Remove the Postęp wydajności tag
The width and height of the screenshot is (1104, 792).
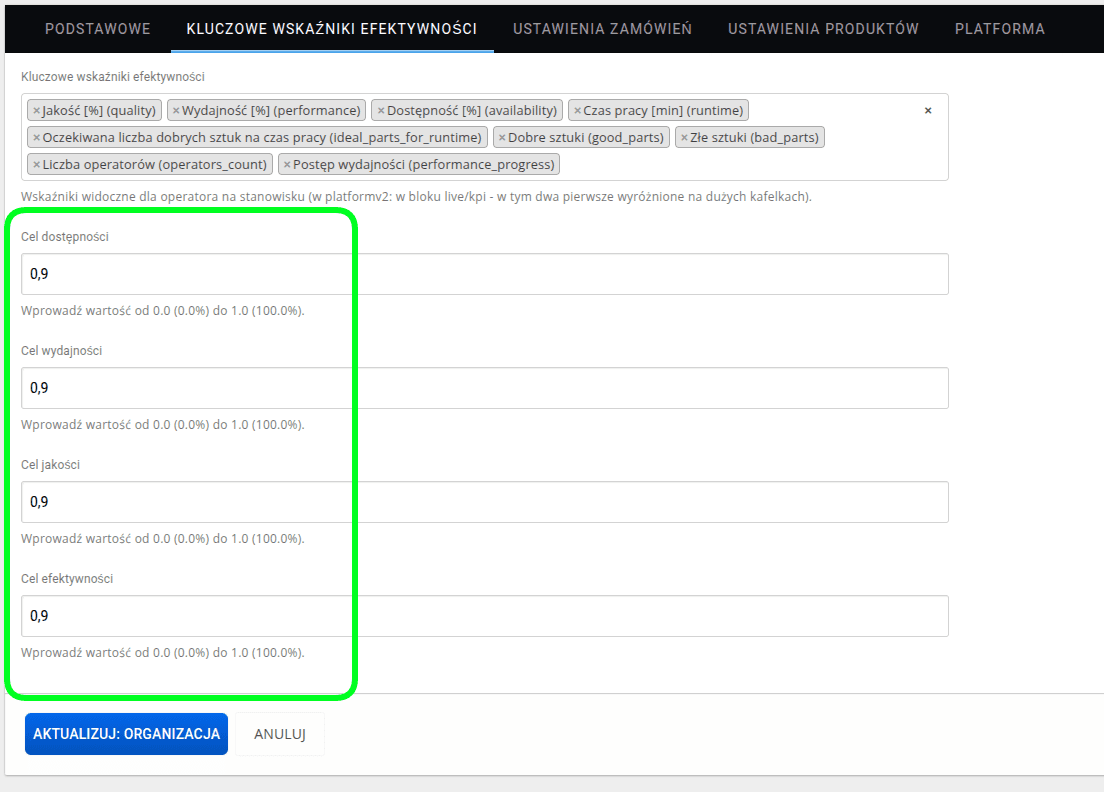[287, 165]
